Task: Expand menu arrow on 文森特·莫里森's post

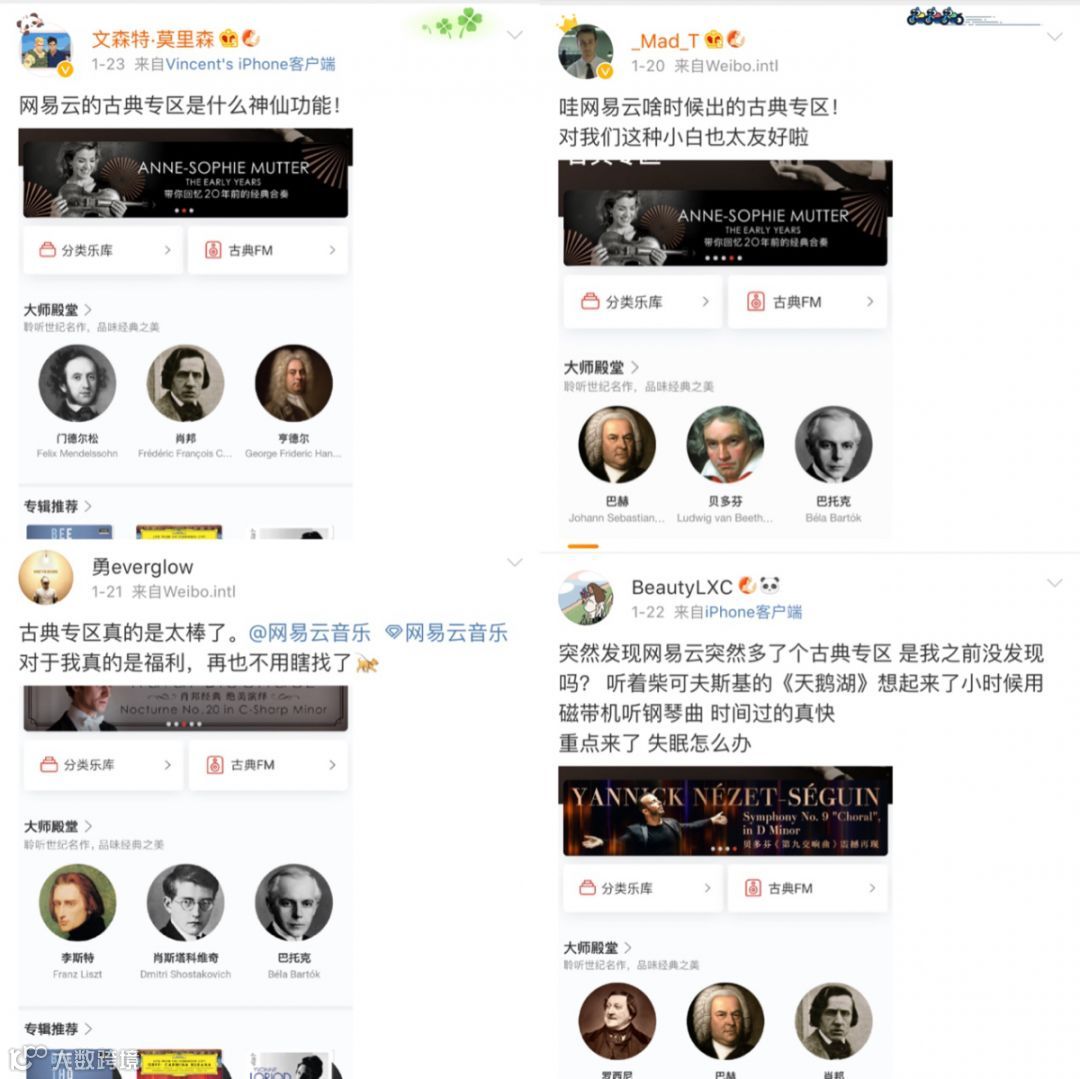Action: [515, 34]
